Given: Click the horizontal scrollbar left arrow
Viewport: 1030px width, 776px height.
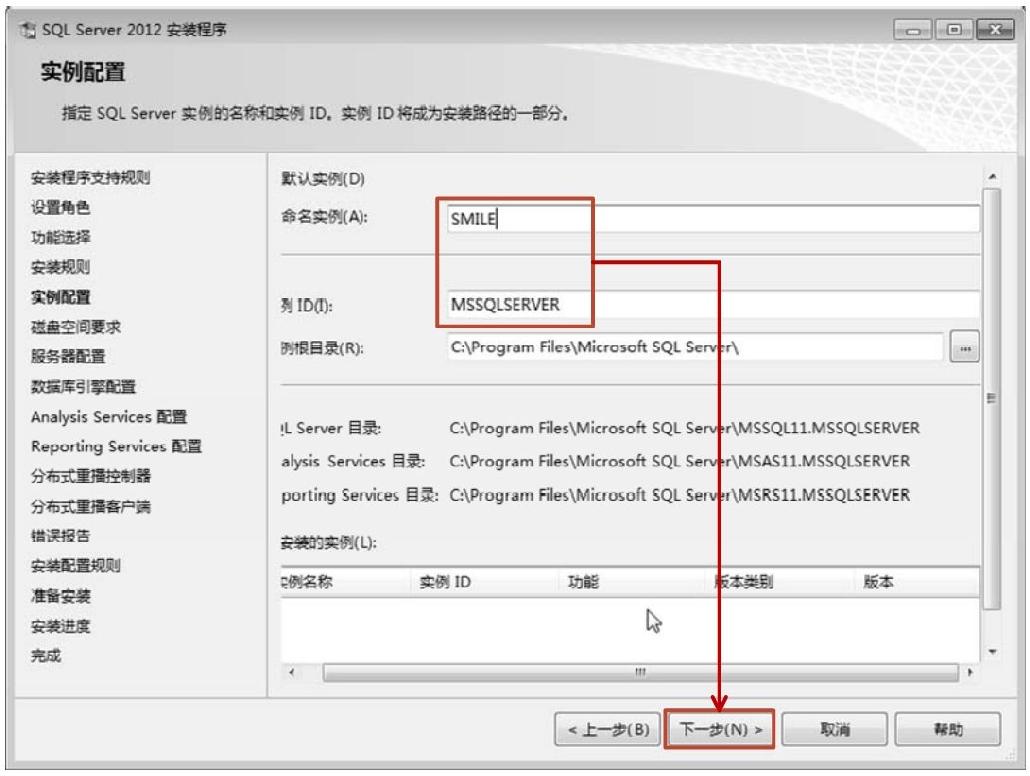Looking at the screenshot, I should click(x=292, y=672).
